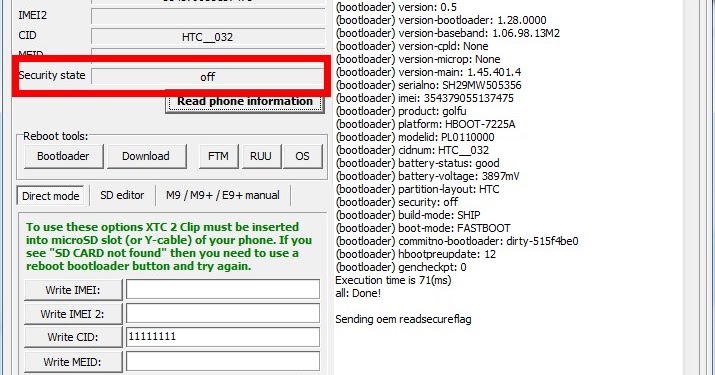The image size is (715, 375).
Task: Click the empty IMEI2 info field
Action: pyautogui.click(x=208, y=16)
